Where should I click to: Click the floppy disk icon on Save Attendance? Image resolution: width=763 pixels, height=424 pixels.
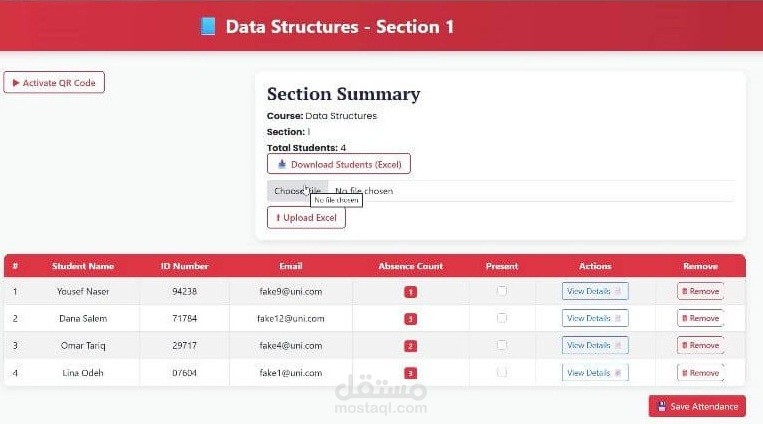click(662, 406)
